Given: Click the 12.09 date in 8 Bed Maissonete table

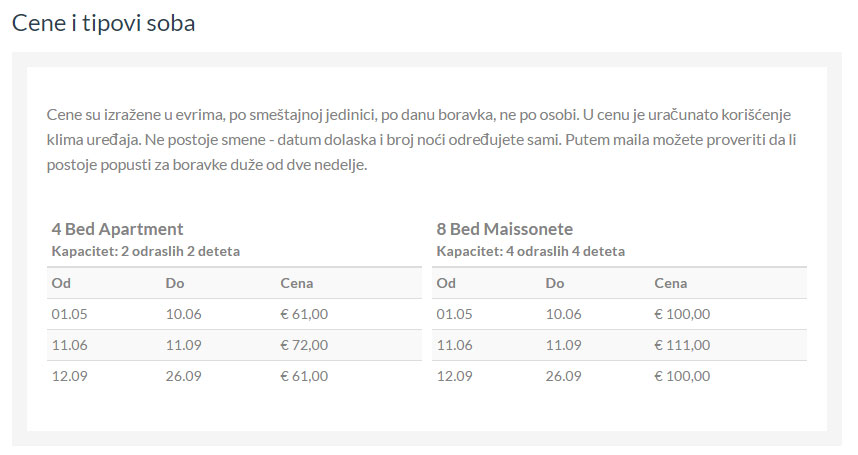Looking at the screenshot, I should (x=454, y=376).
